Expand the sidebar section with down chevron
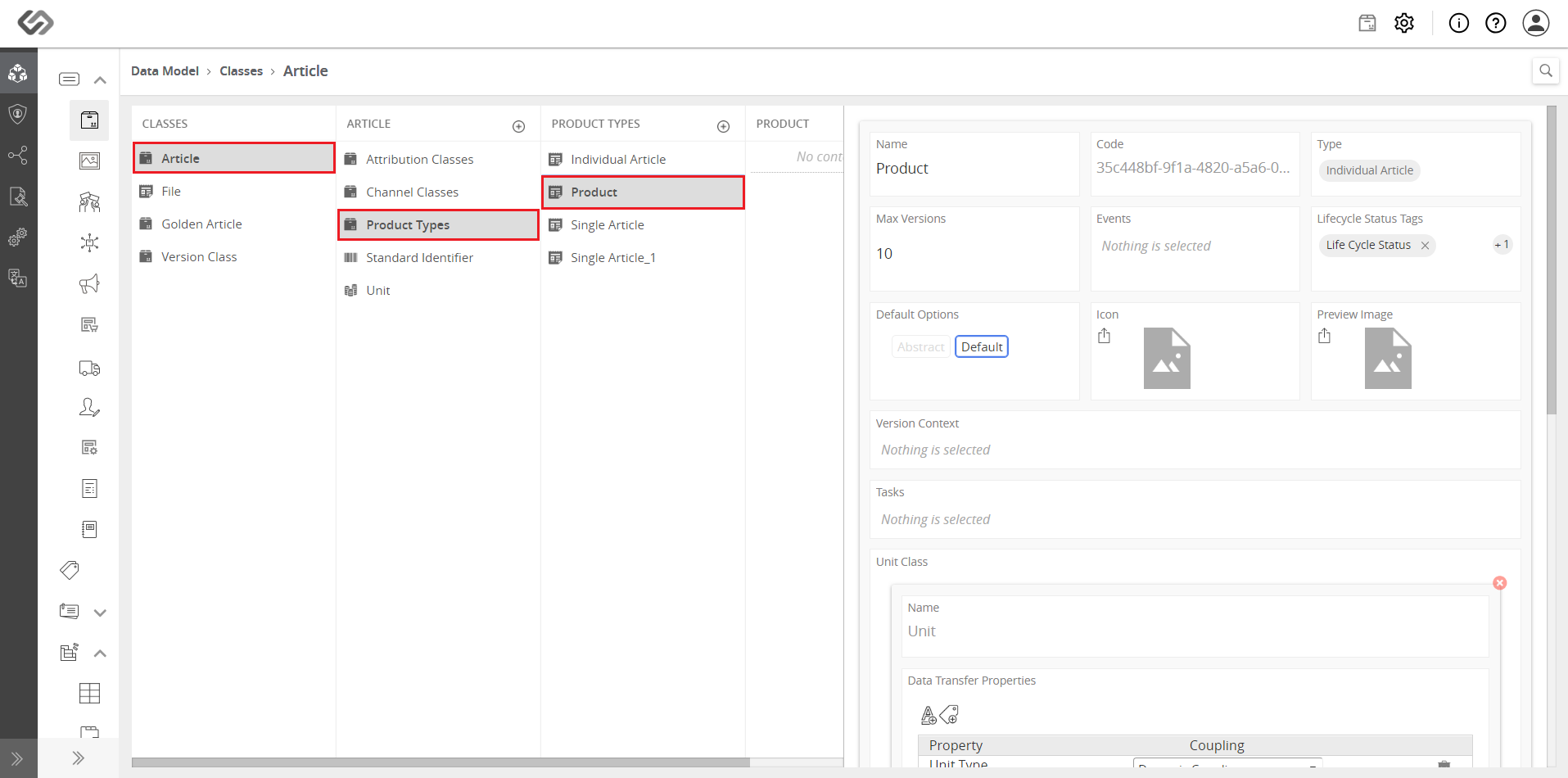Screen dimensions: 1568x778 click(100, 613)
